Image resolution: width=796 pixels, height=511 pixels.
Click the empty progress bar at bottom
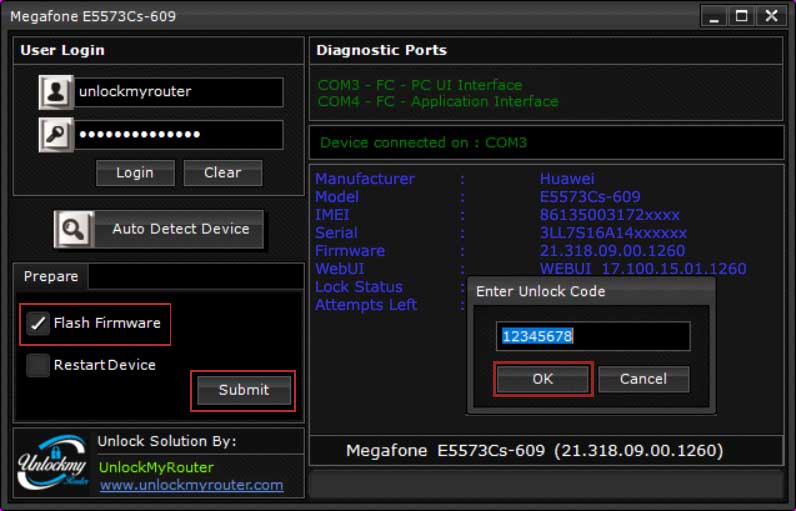[x=546, y=485]
